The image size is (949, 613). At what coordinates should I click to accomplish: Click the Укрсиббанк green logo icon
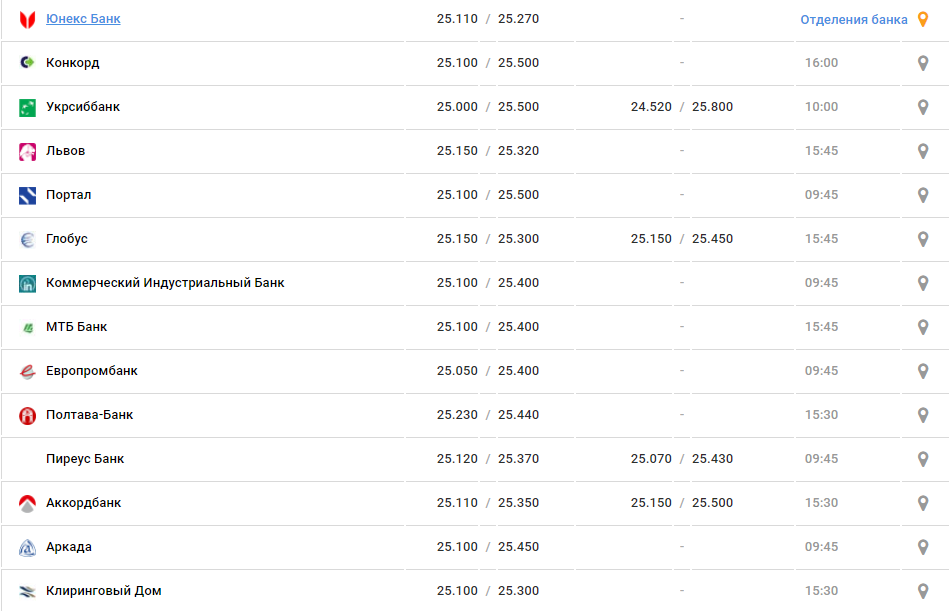pos(27,107)
